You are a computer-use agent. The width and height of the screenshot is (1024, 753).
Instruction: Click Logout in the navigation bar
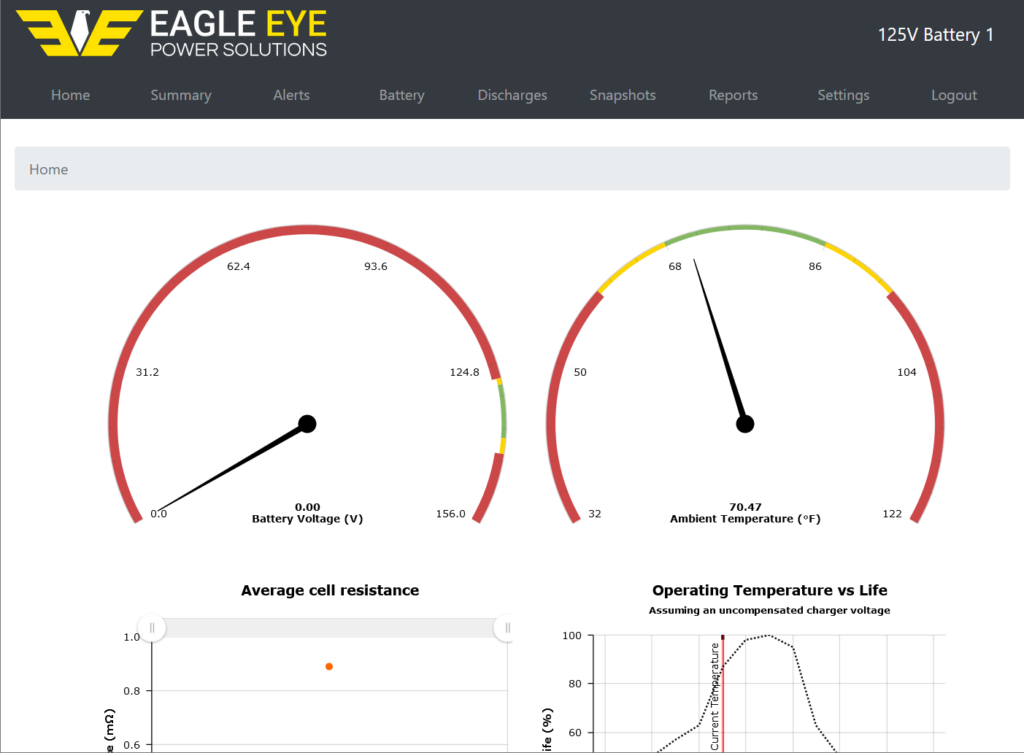click(x=954, y=95)
